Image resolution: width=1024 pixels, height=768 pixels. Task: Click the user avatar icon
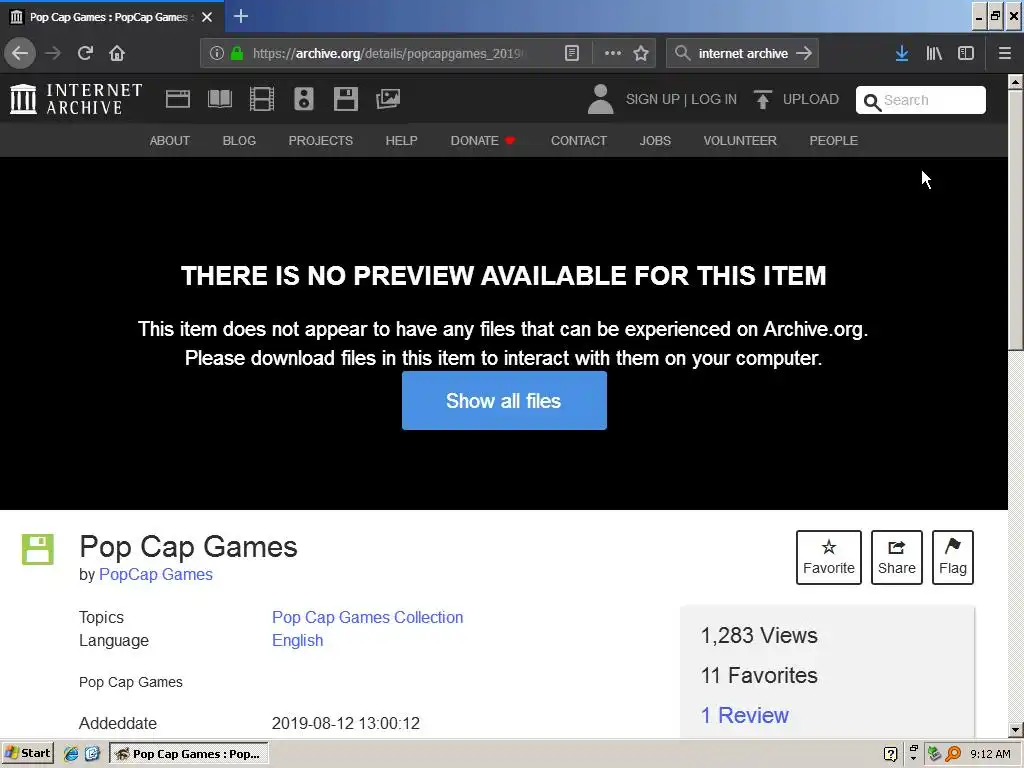(x=600, y=99)
